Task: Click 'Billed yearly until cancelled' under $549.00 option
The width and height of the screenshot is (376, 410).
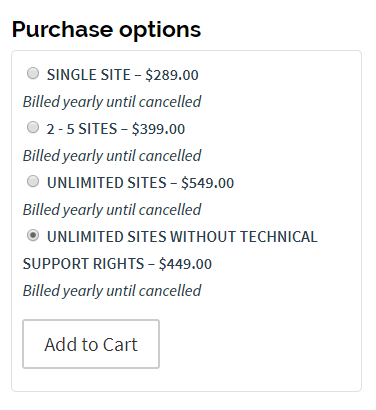Action: (x=112, y=210)
